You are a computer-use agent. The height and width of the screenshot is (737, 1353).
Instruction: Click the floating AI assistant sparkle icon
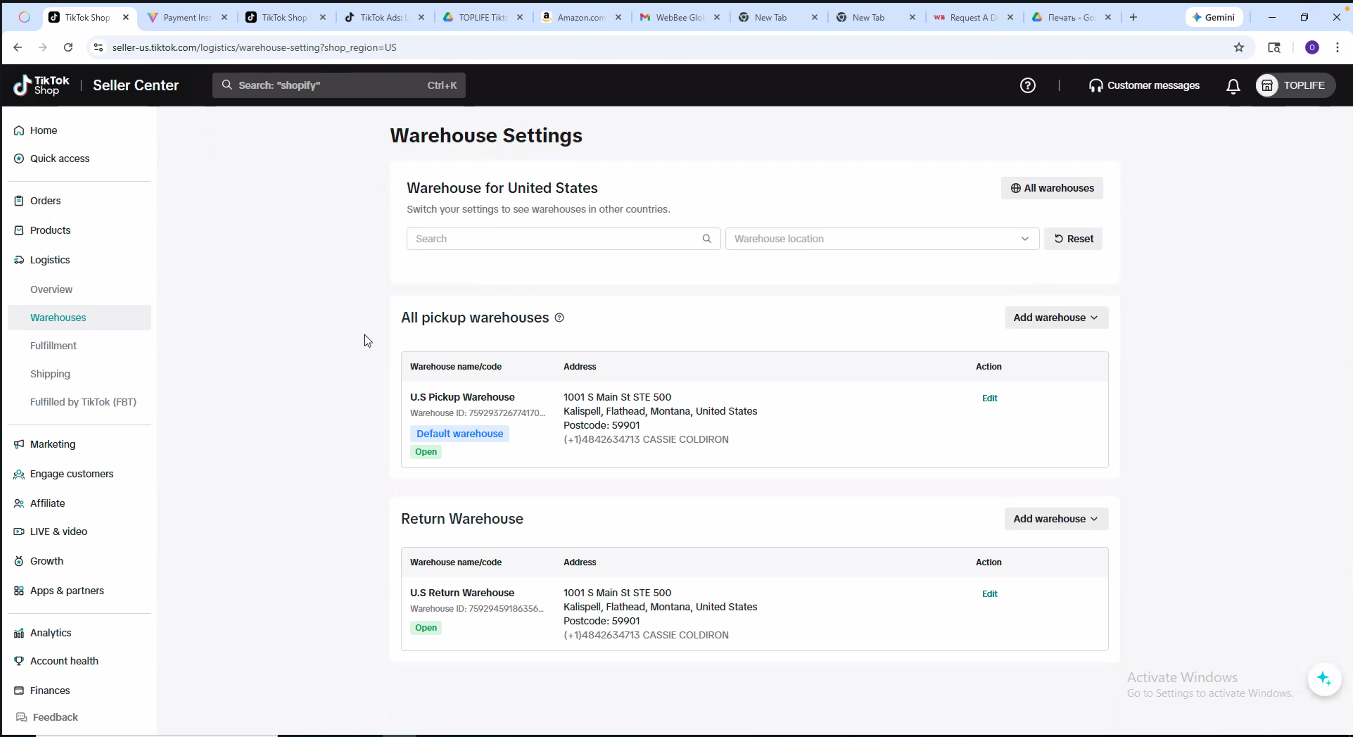tap(1323, 679)
